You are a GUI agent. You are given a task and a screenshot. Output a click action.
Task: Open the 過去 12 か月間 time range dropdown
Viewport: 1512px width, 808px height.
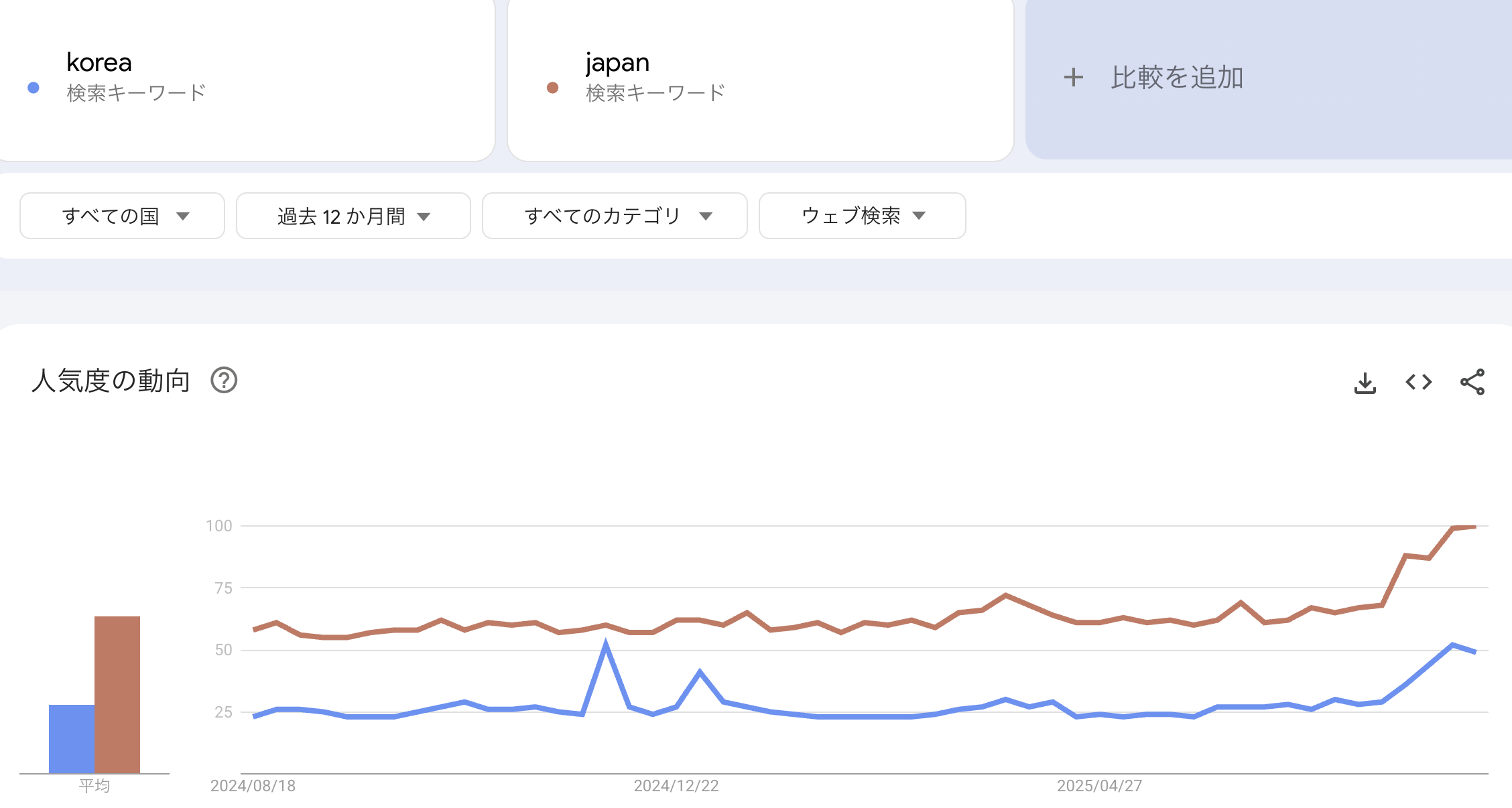tap(353, 216)
